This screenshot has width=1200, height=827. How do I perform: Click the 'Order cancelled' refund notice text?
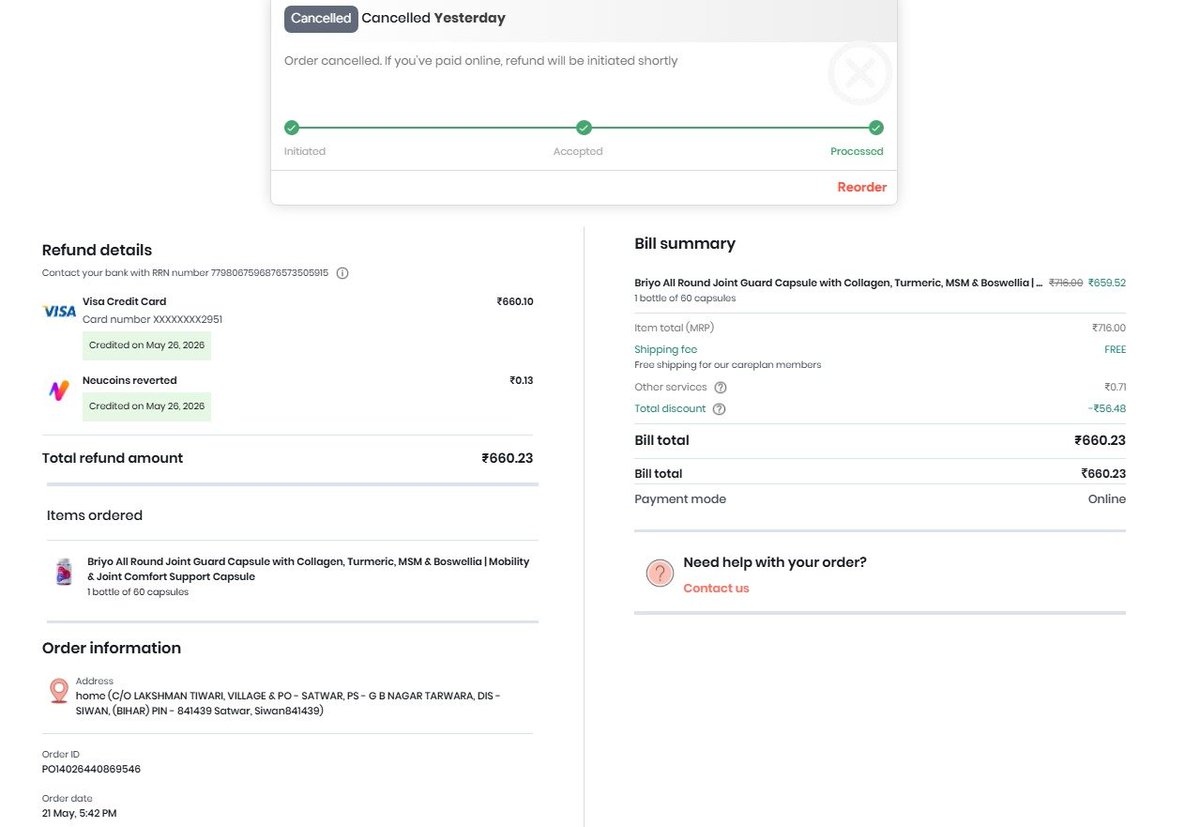[x=481, y=61]
